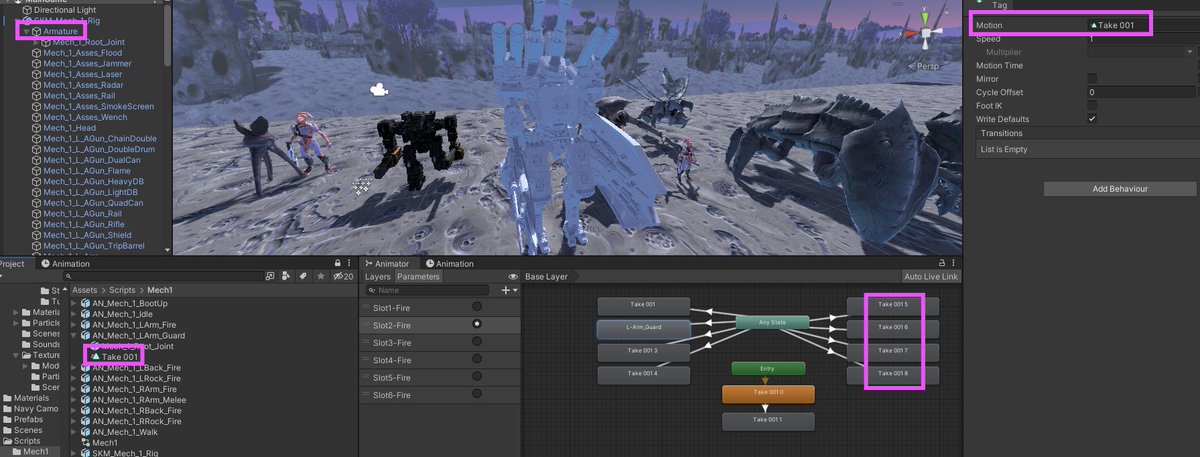The image size is (1200, 457).
Task: Toggle the Slot3-Fire trigger radio
Action: point(477,342)
